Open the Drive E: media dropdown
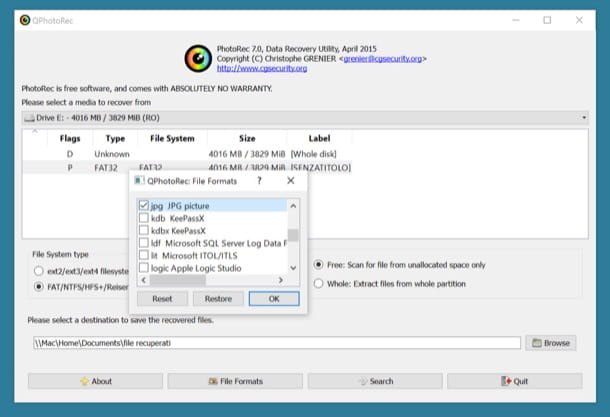610x417 pixels. (305, 118)
